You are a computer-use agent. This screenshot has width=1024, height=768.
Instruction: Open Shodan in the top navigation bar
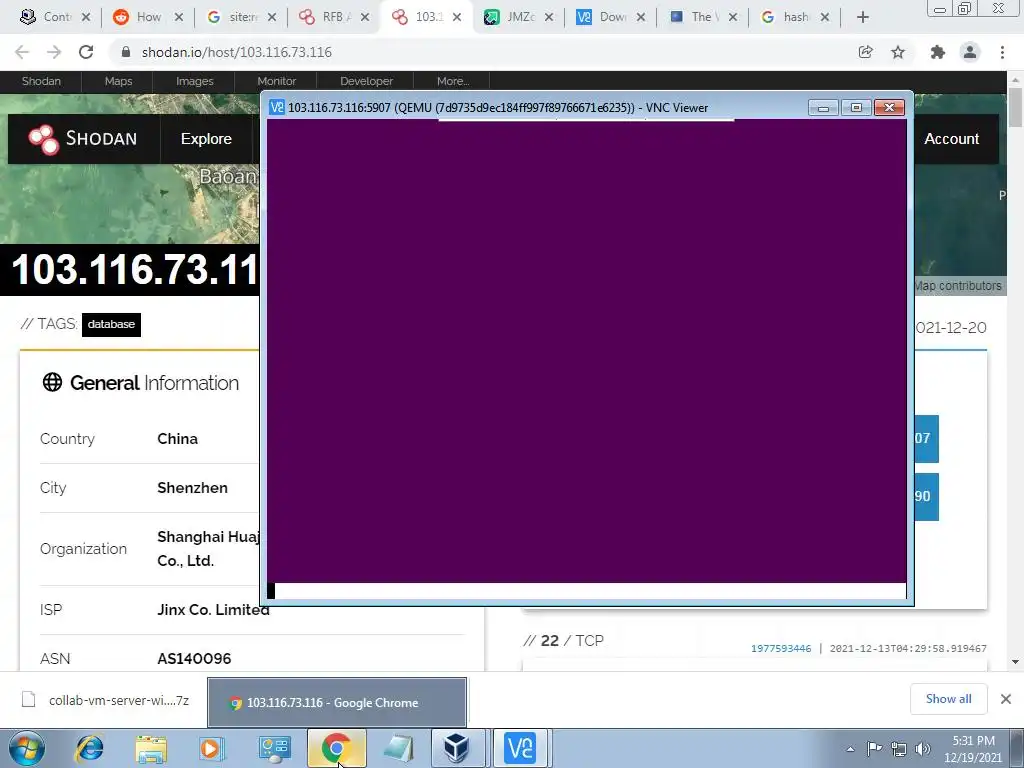point(41,81)
